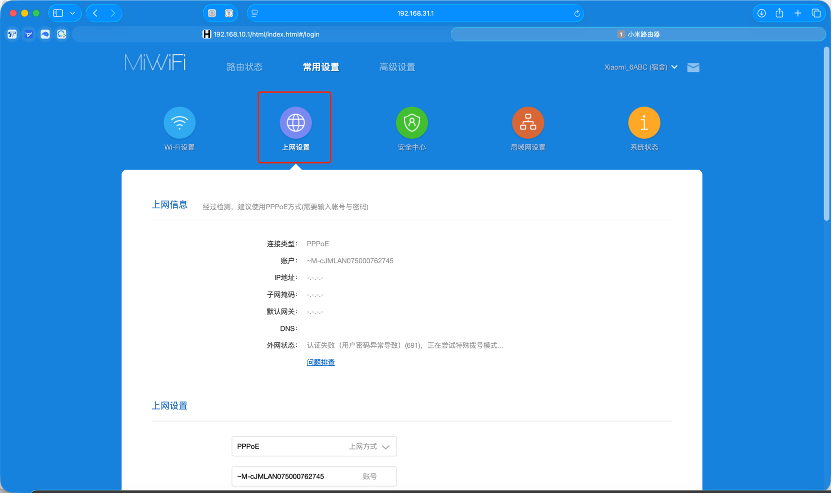The width and height of the screenshot is (832, 494).
Task: Click the second pinned tab icon
Action: click(29, 34)
